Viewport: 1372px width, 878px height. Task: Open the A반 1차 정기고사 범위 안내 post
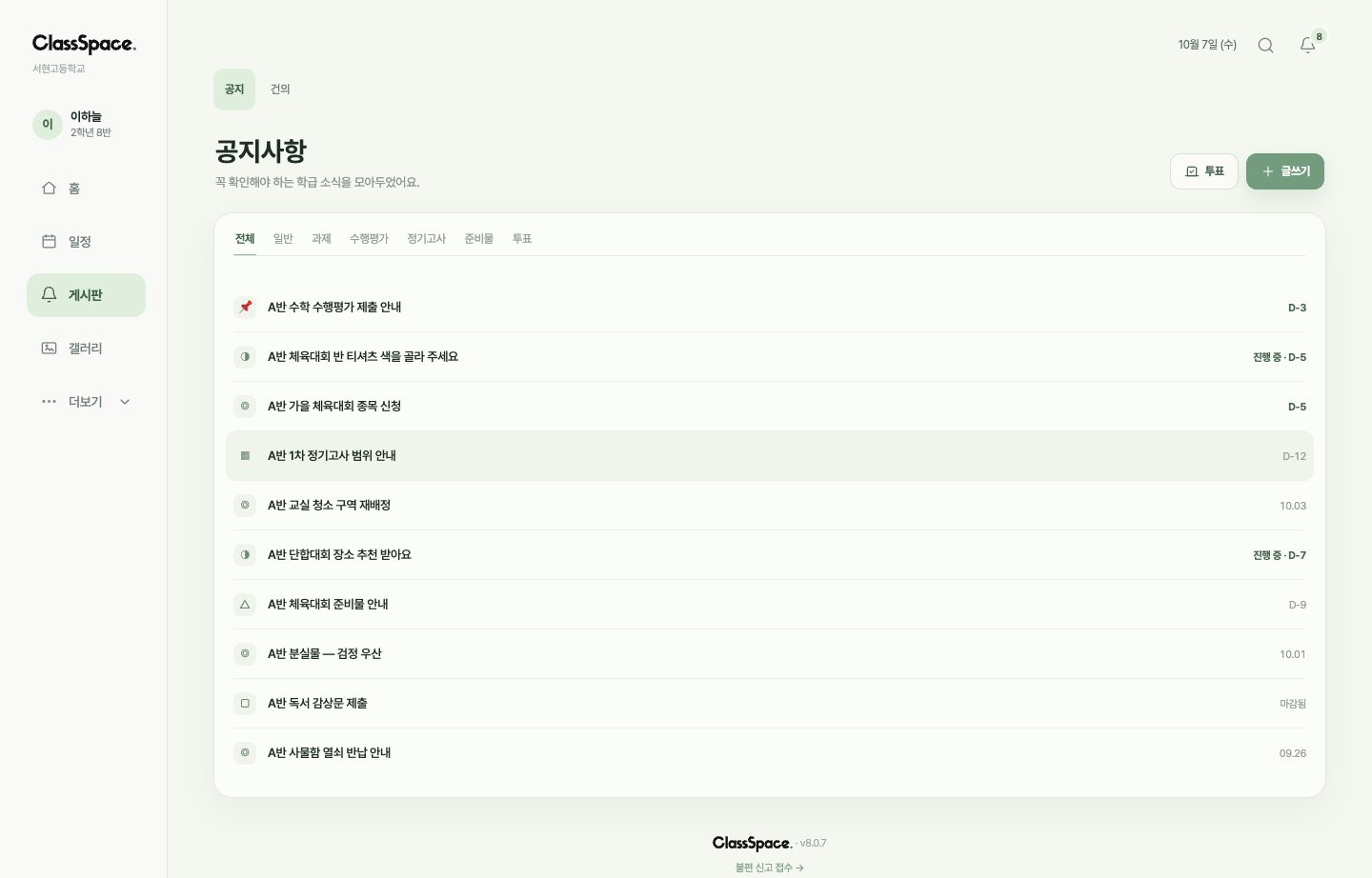770,455
